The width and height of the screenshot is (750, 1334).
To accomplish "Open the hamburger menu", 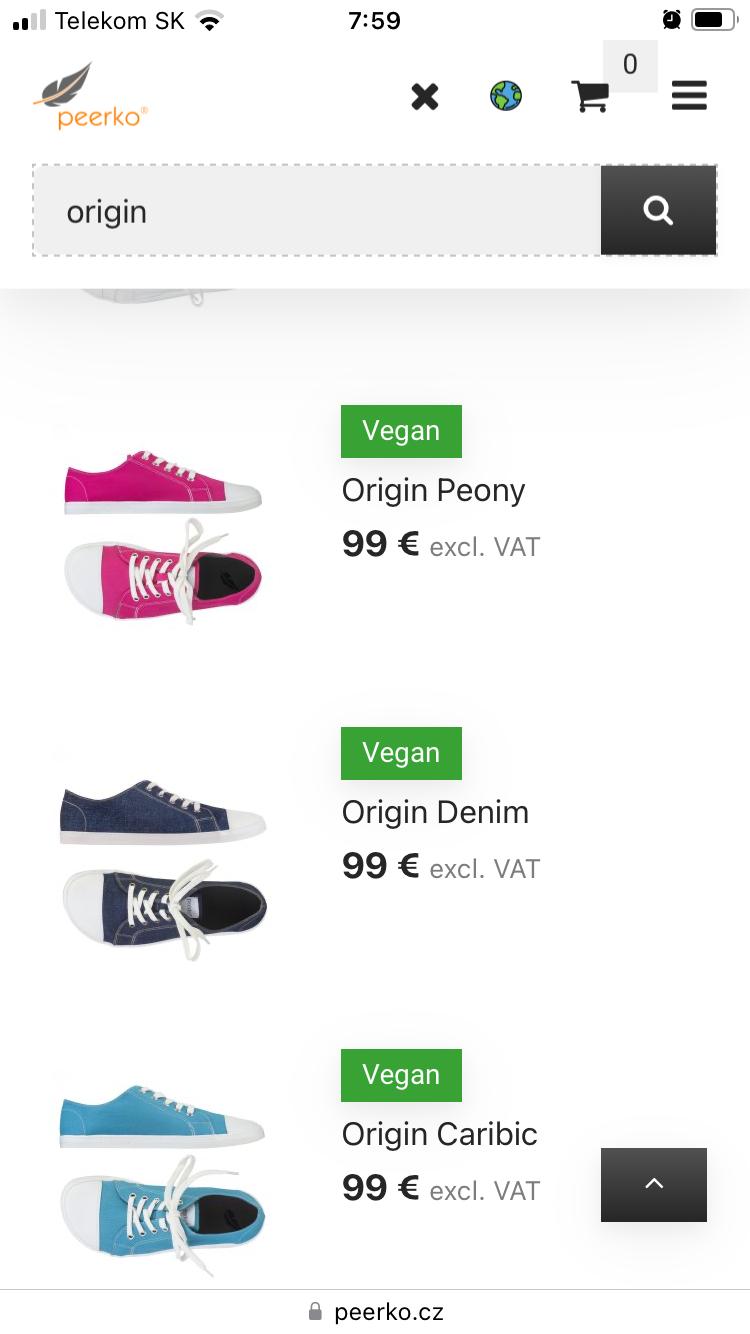I will tap(689, 96).
